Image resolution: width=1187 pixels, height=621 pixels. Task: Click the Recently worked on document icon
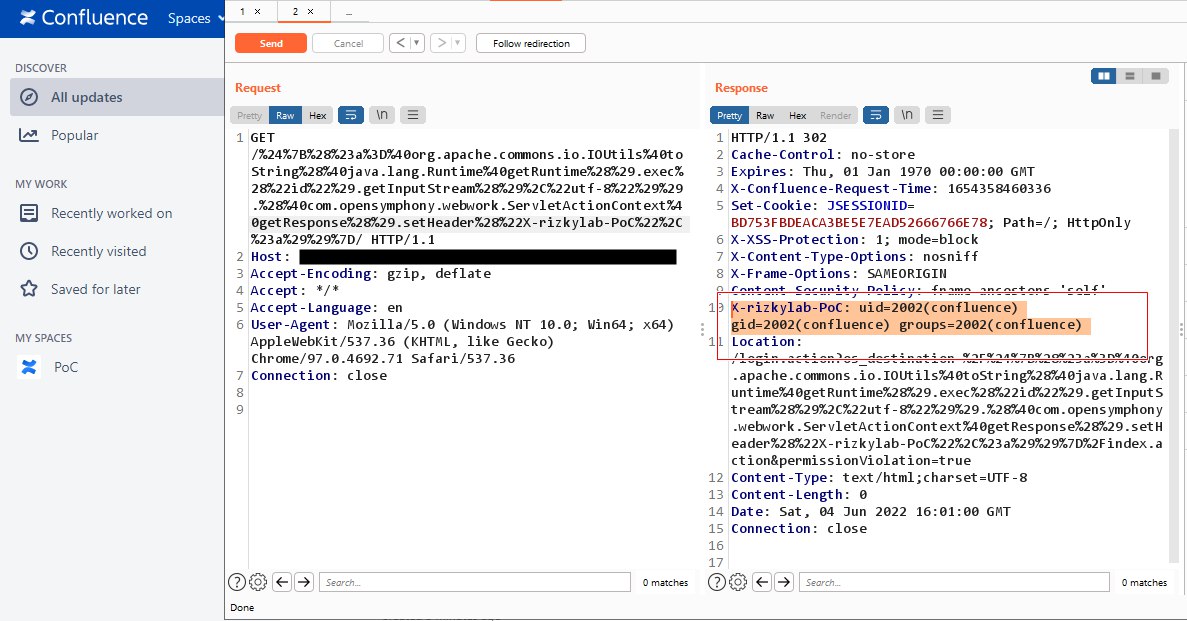(29, 214)
